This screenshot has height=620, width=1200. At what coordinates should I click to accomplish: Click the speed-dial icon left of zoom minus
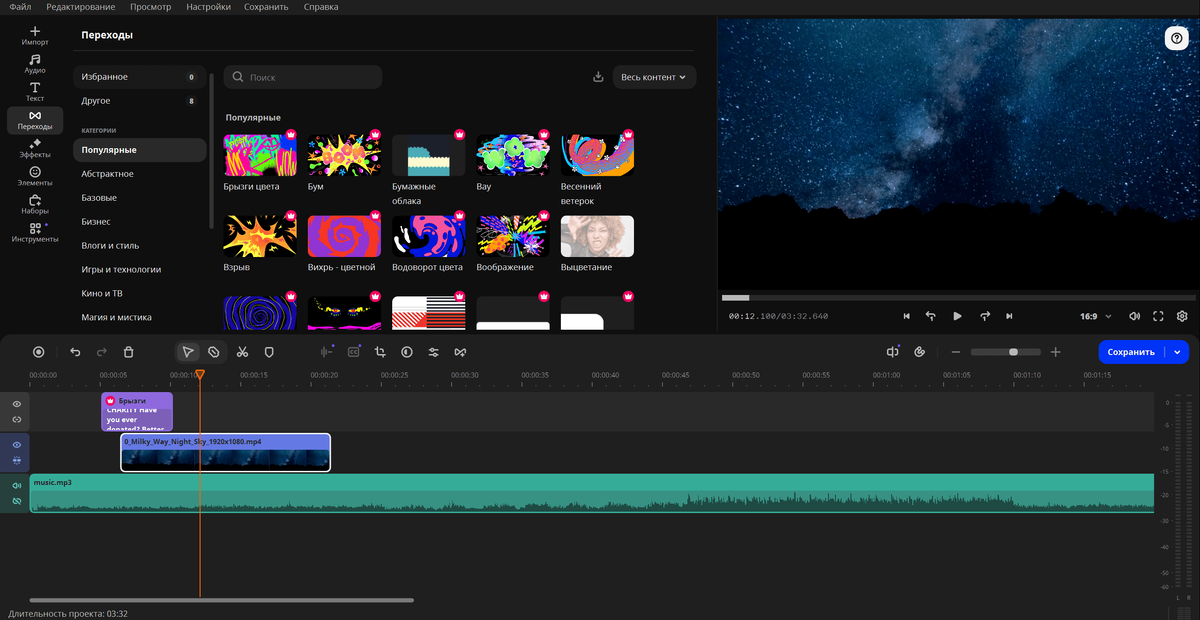pos(920,352)
